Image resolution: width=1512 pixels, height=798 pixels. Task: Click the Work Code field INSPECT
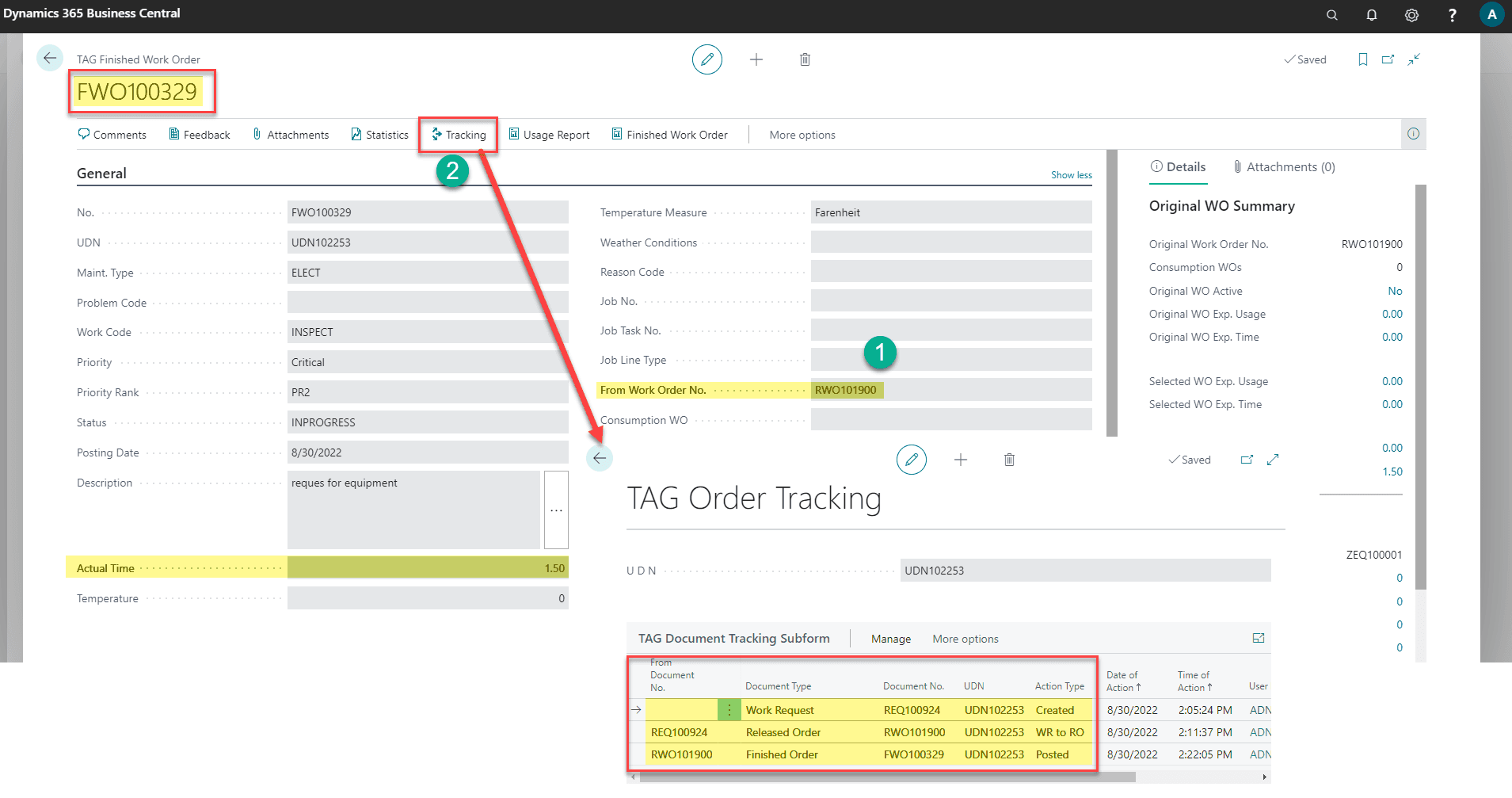(428, 332)
